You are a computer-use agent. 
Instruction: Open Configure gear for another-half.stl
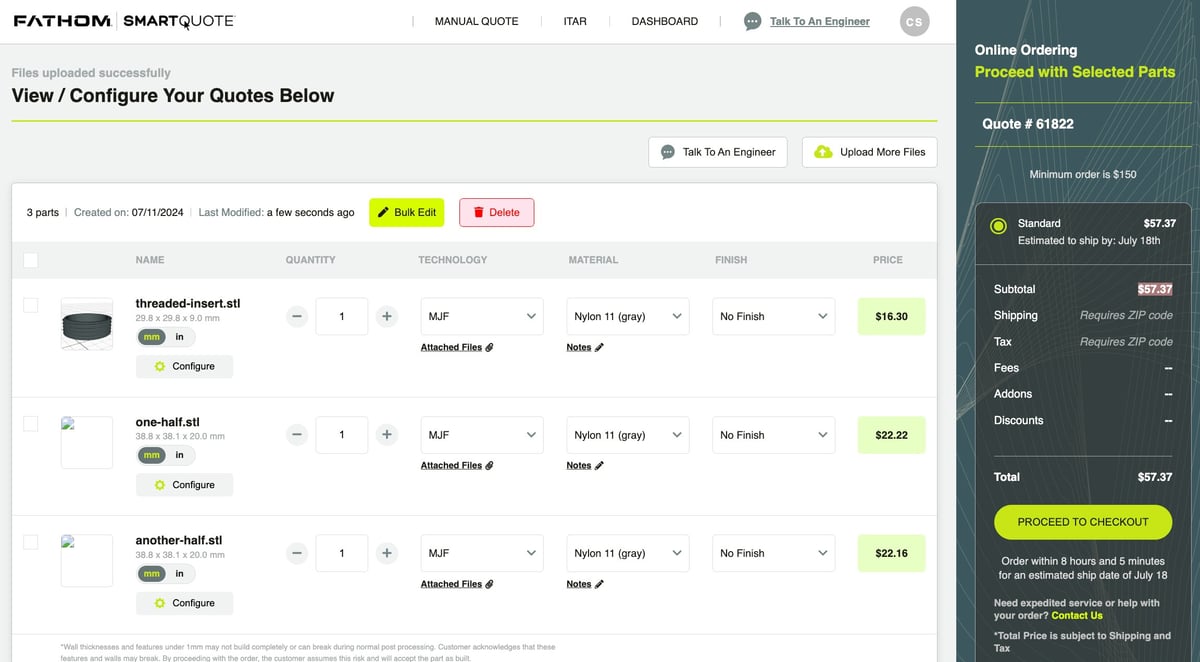[x=184, y=603]
